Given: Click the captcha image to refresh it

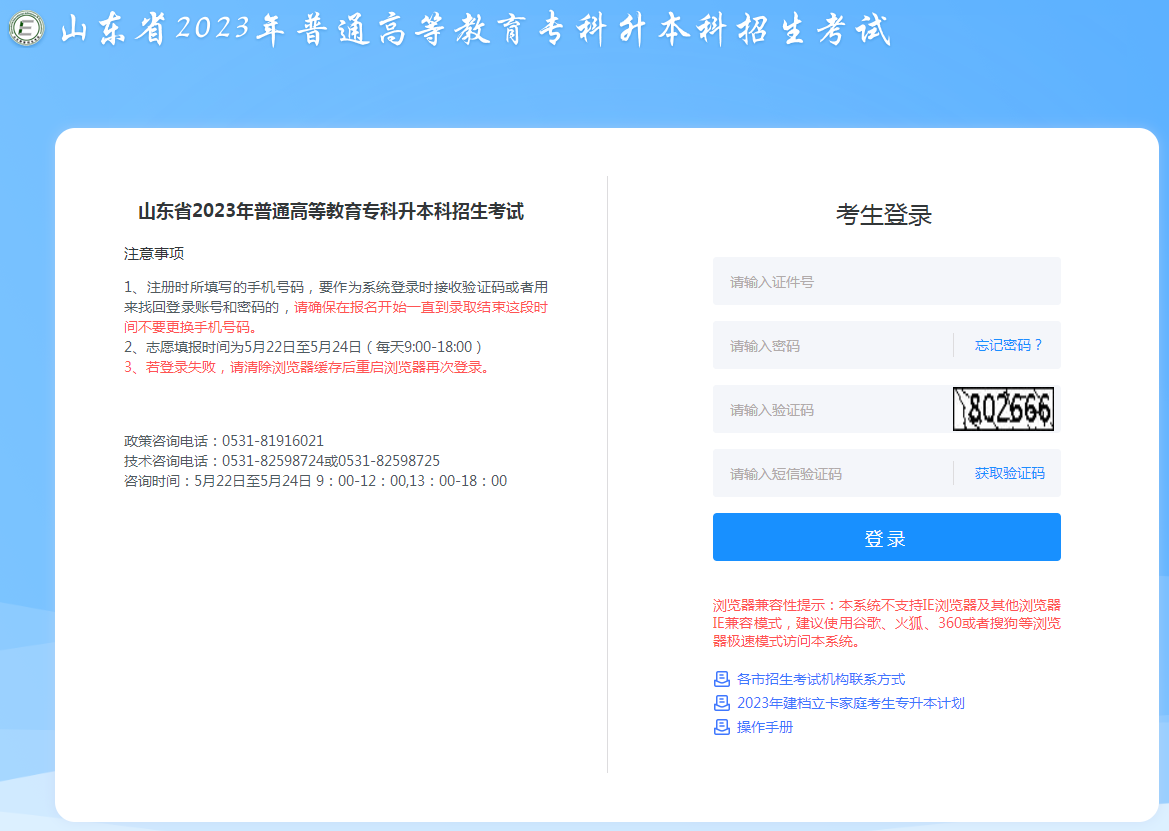Looking at the screenshot, I should [1003, 409].
